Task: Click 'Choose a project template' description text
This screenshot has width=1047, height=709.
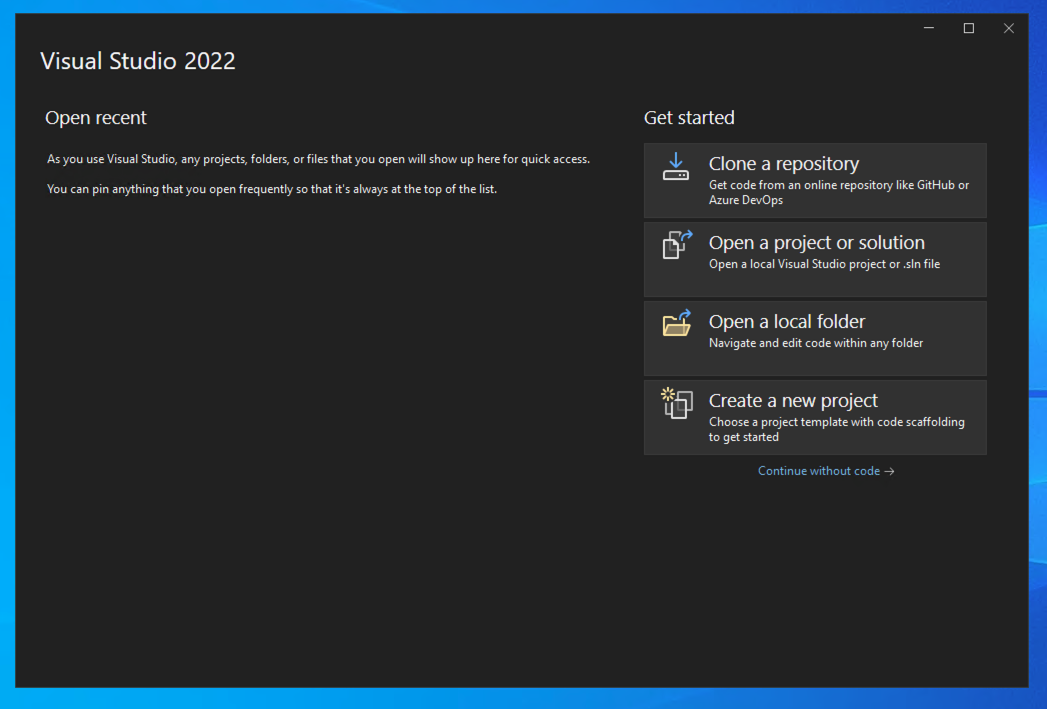Action: 837,429
